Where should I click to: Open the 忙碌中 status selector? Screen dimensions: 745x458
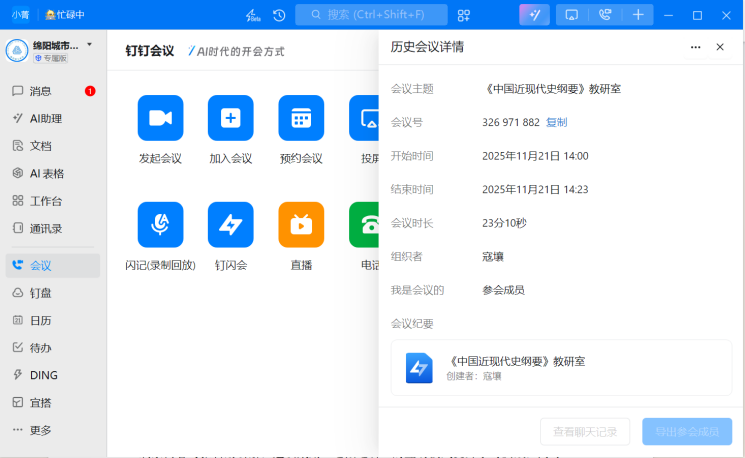(65, 15)
